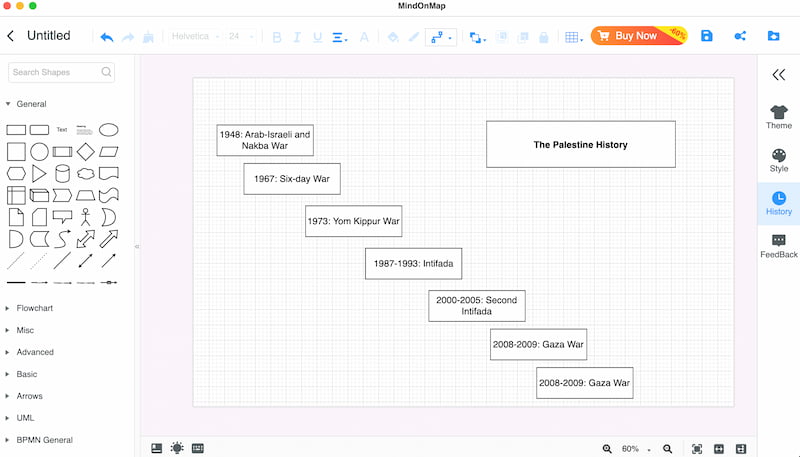Collapse the General shapes section

tap(26, 104)
